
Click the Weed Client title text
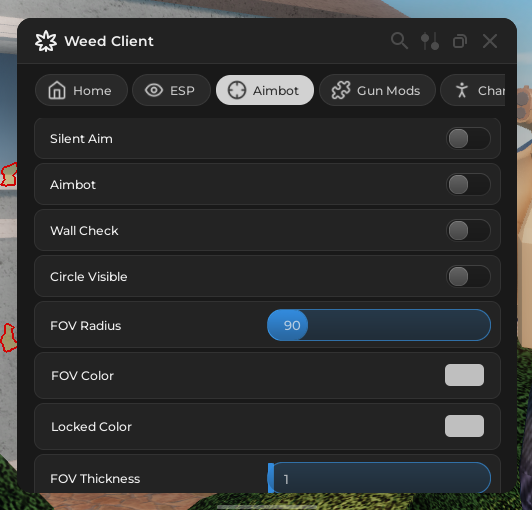point(109,41)
